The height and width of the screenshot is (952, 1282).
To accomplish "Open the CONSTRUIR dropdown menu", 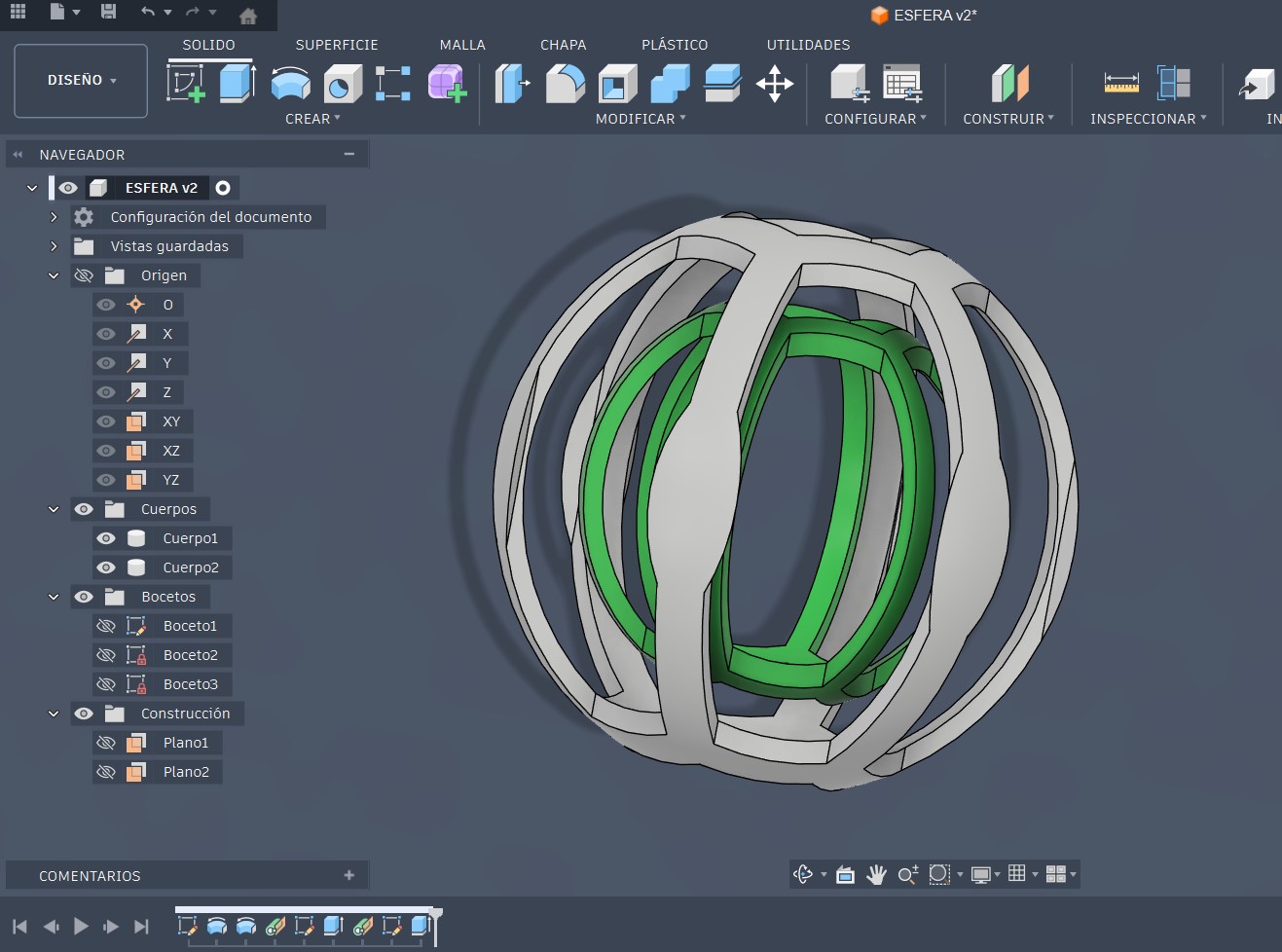I will 1008,119.
